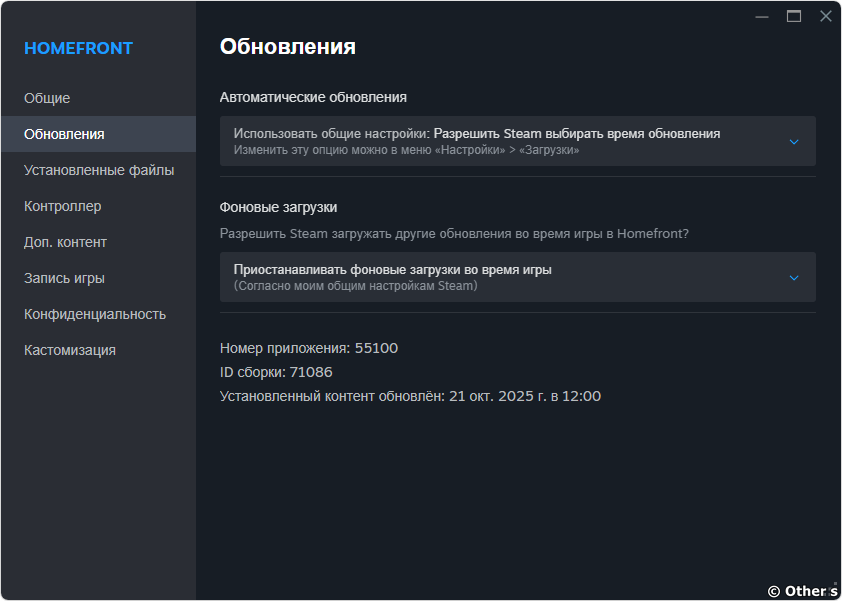Maximize the Homefront properties window
The width and height of the screenshot is (842, 601).
(x=794, y=16)
